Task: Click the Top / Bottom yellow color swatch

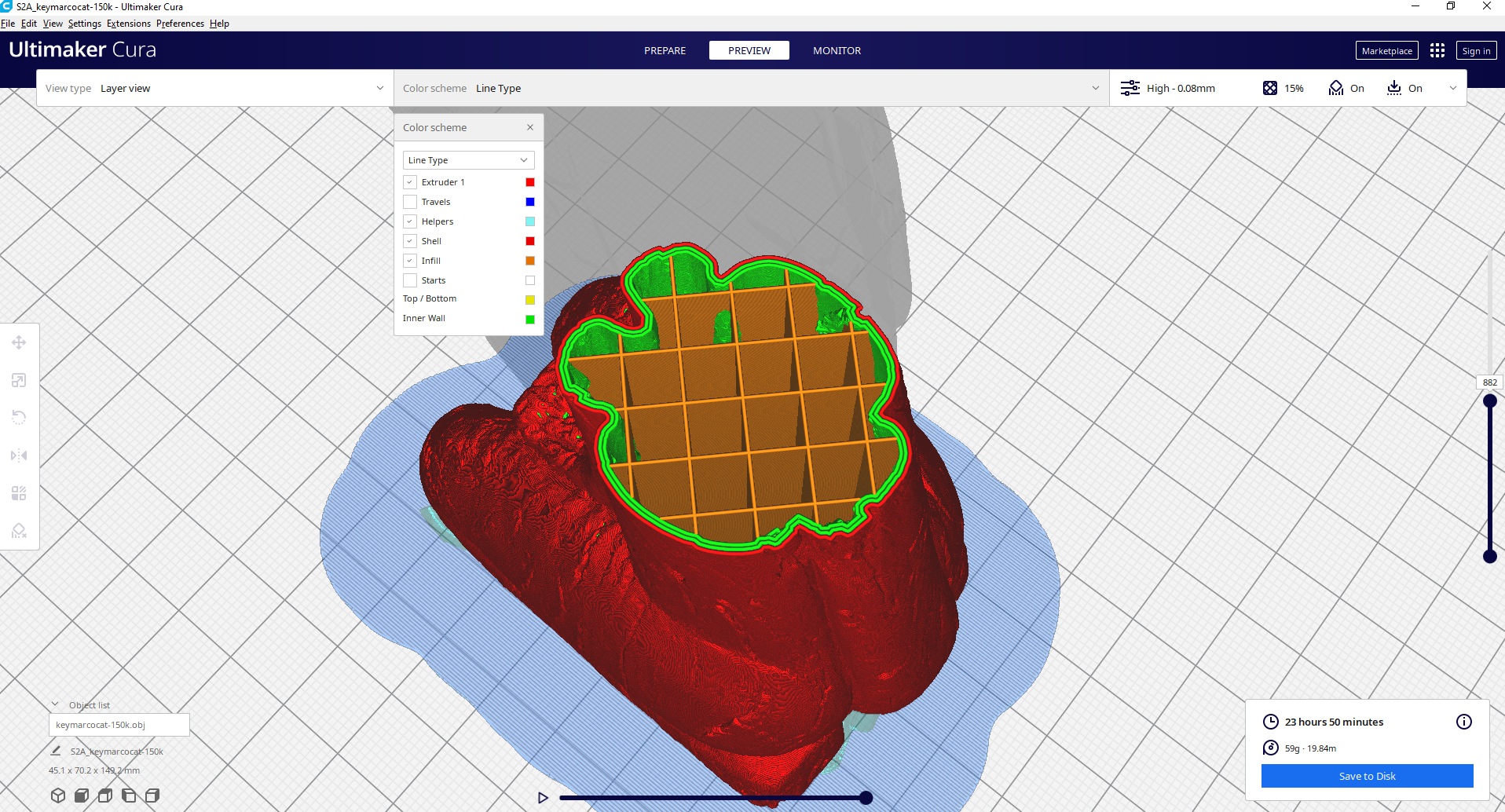Action: (x=530, y=299)
